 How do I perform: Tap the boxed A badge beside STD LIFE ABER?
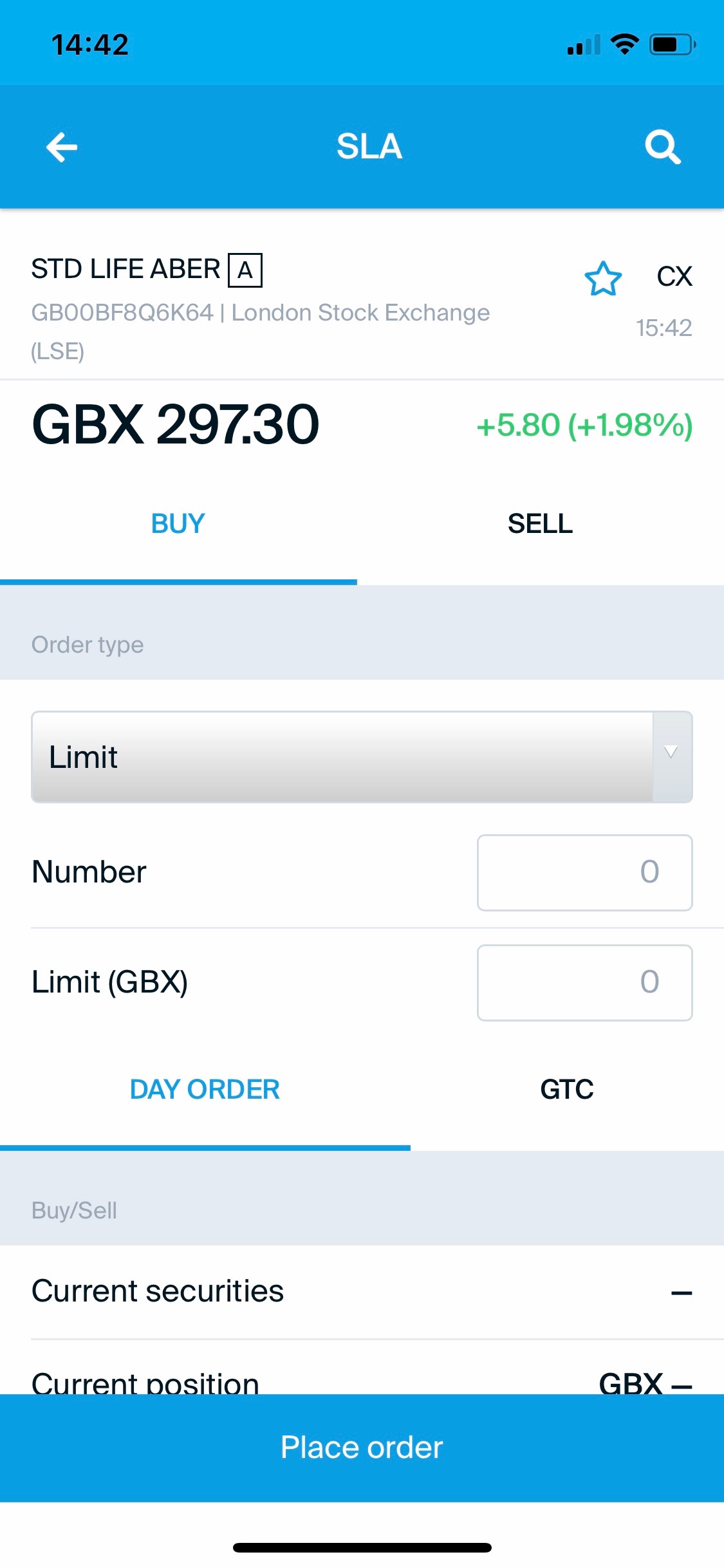(x=245, y=270)
